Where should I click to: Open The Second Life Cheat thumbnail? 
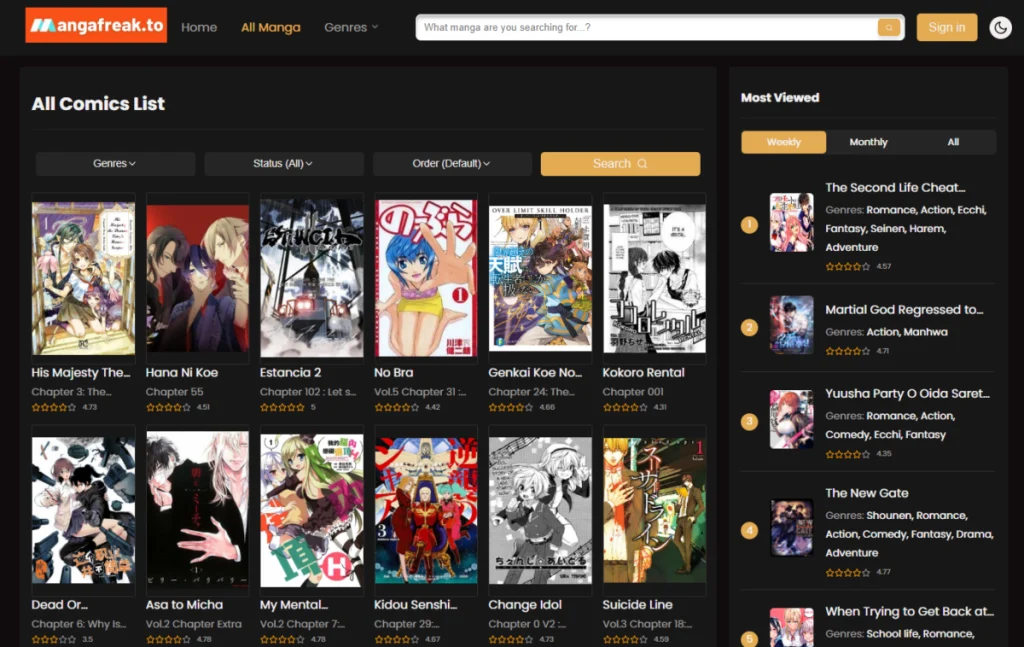792,222
